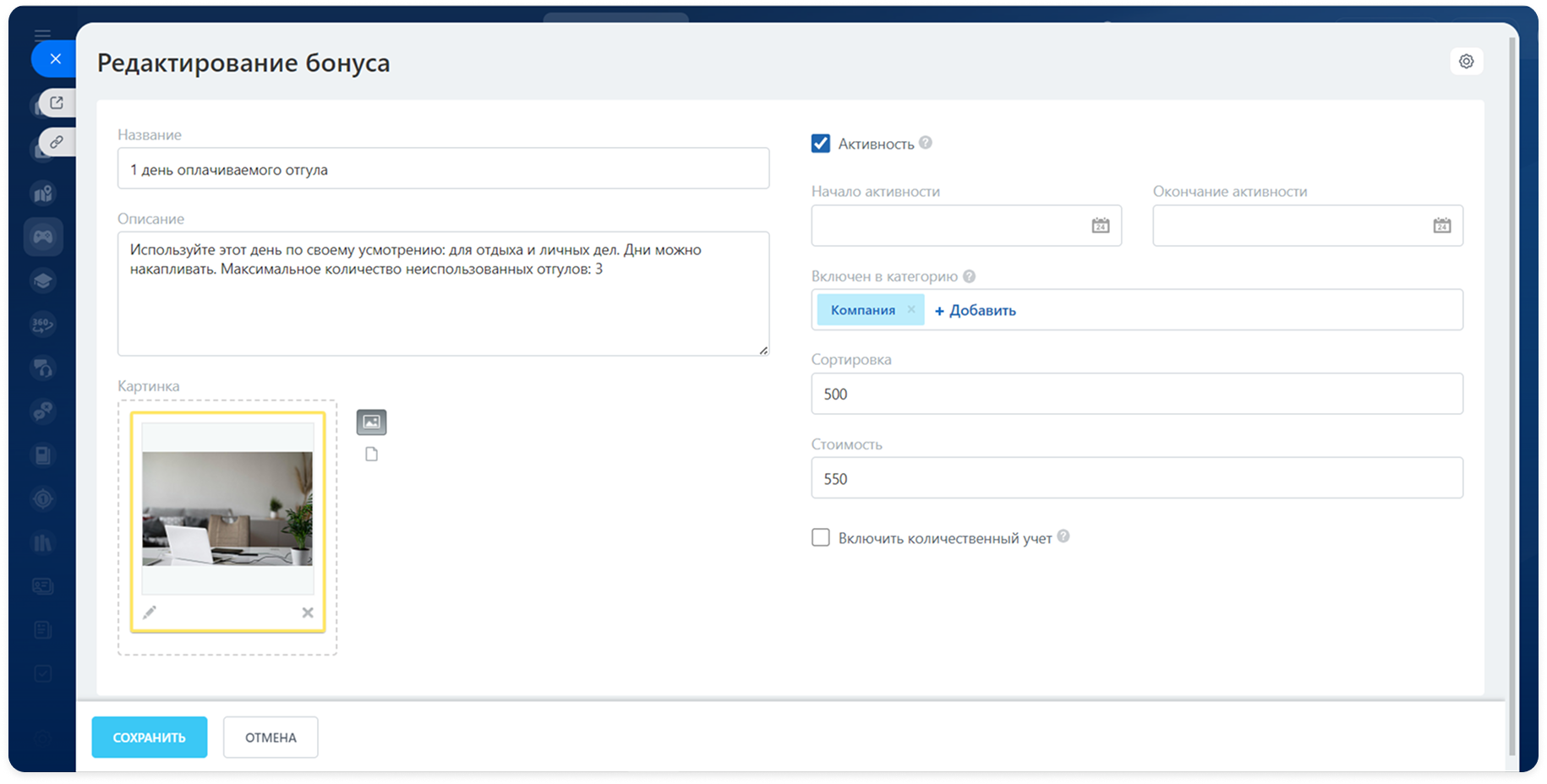Click the file icon below the image icon
Screen dimensions: 1547x784
click(x=371, y=455)
